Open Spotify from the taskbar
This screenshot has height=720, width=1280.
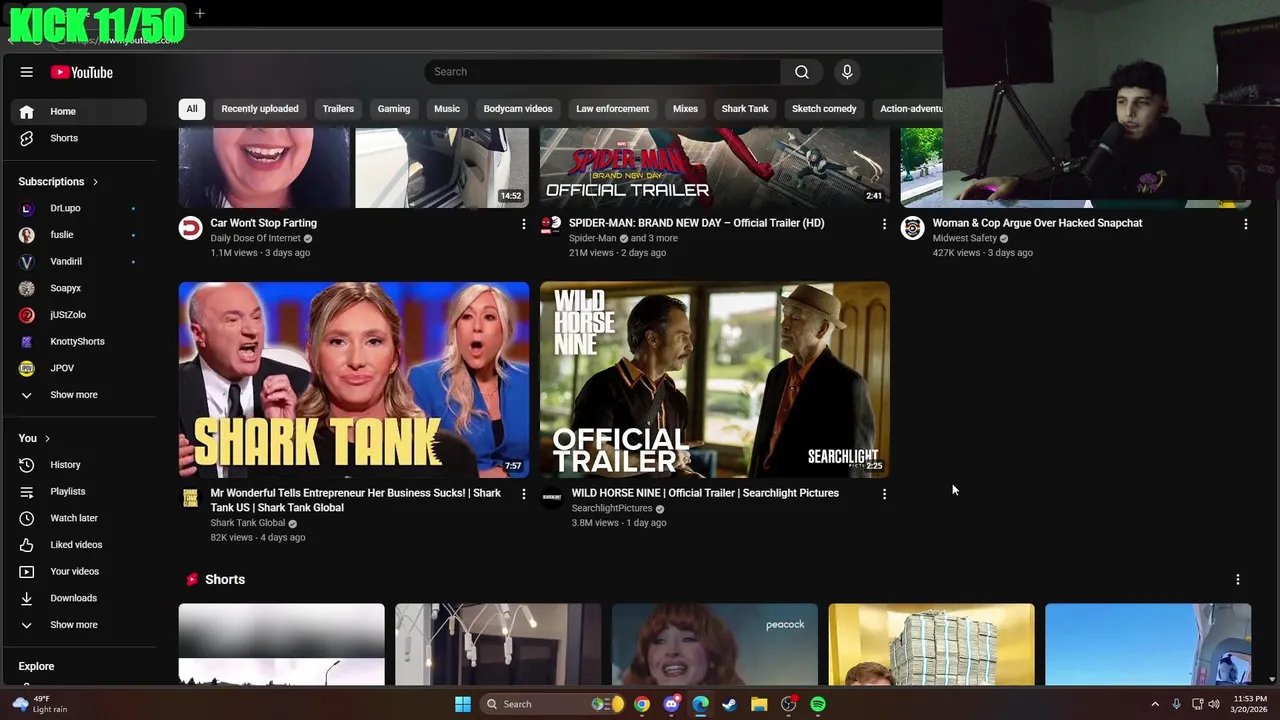[x=818, y=704]
